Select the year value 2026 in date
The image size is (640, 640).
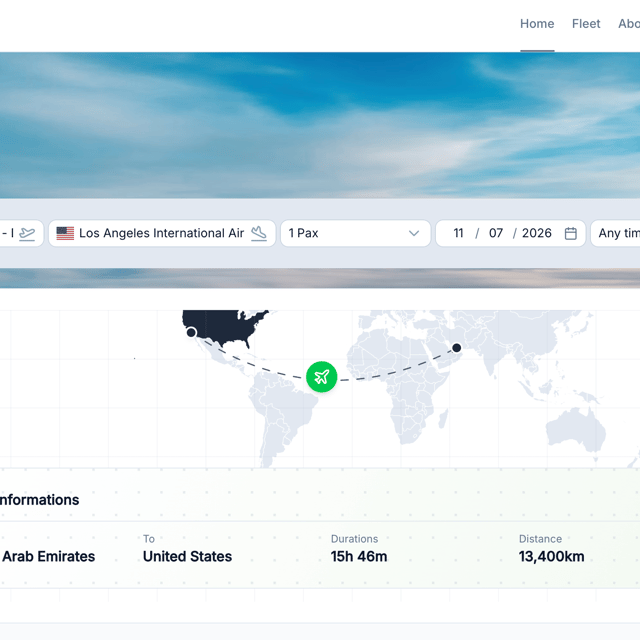[537, 233]
